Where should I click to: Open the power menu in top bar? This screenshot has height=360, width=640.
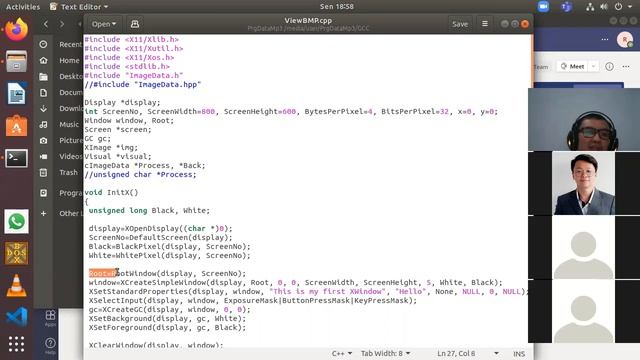(x=618, y=7)
